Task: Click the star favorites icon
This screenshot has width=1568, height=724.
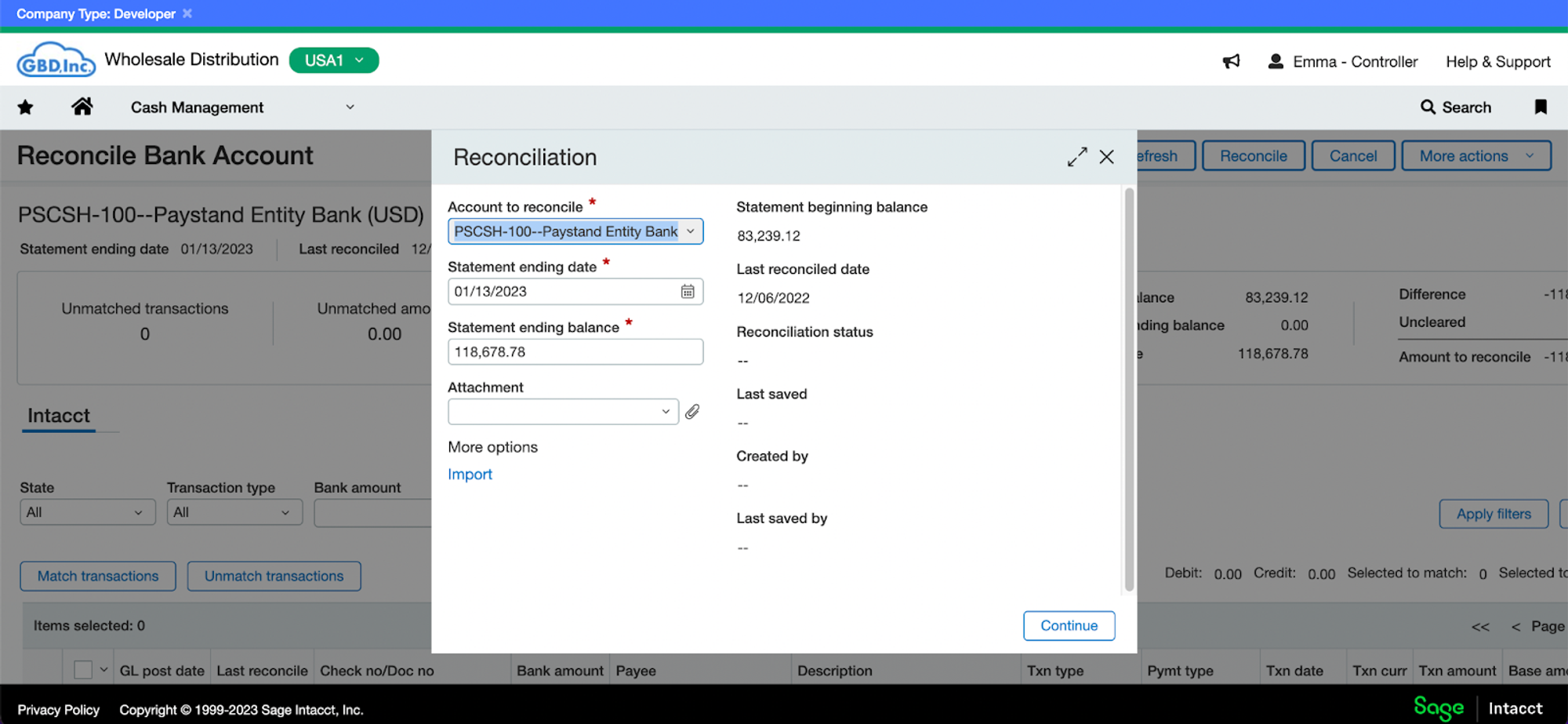Action: (x=24, y=107)
